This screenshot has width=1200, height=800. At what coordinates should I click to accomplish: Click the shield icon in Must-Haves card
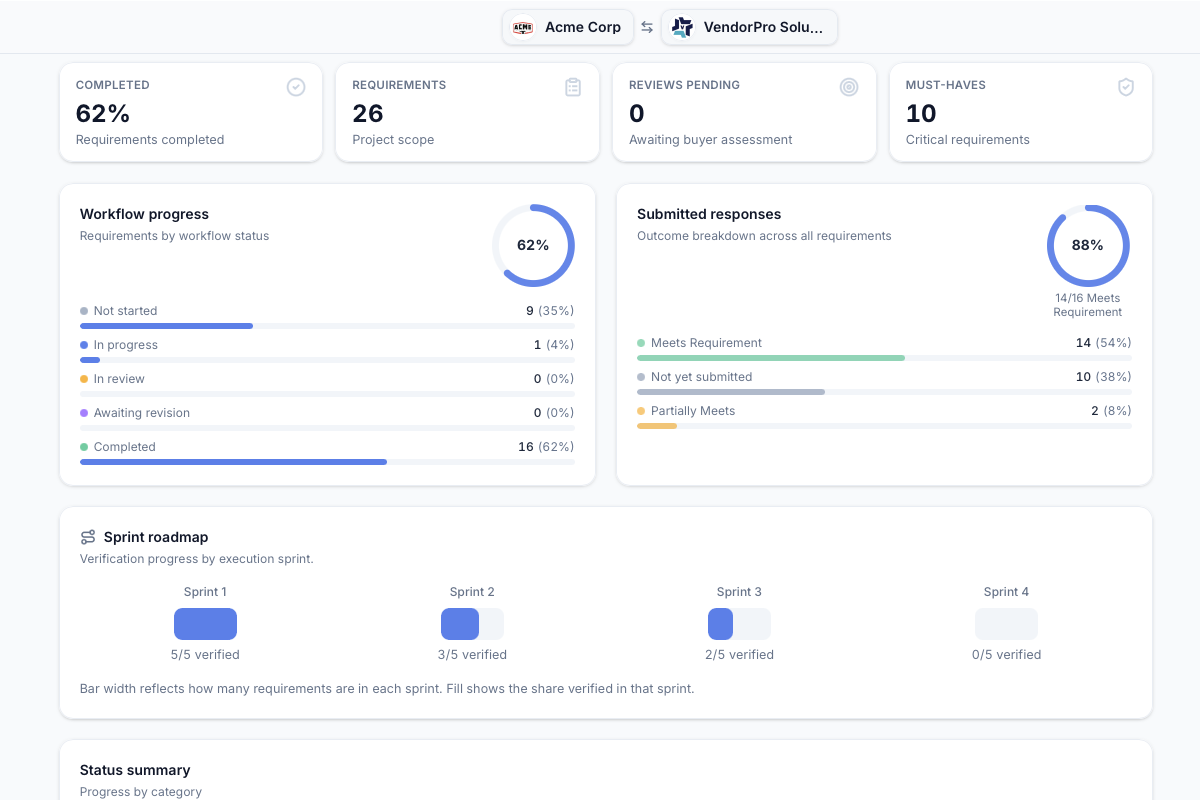pos(1126,87)
